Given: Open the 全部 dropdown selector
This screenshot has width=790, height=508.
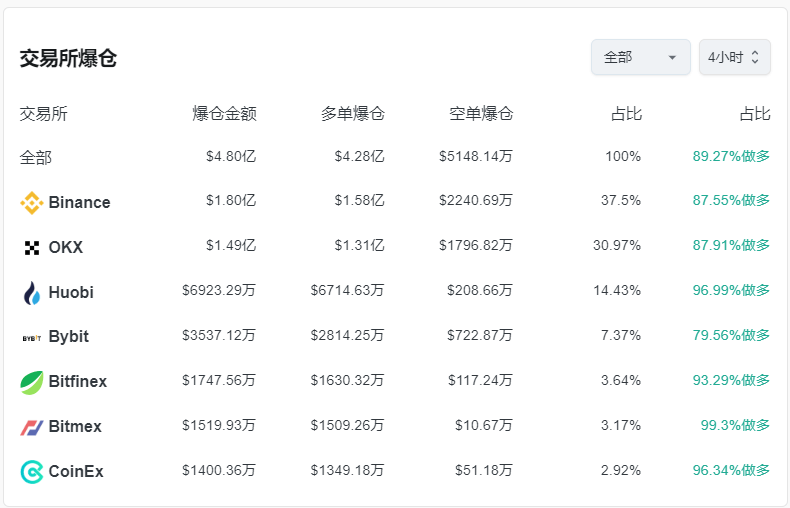Looking at the screenshot, I should [640, 58].
